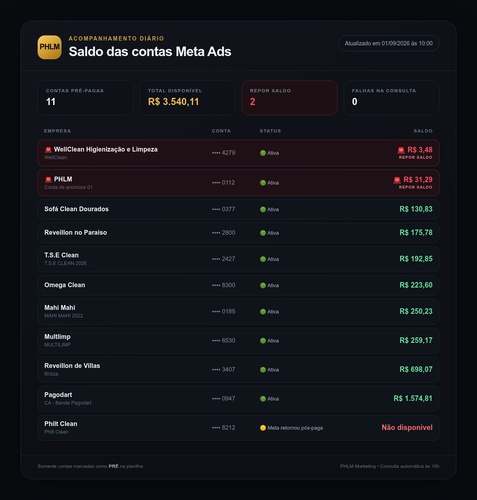Click the Saldo column header

click(423, 131)
